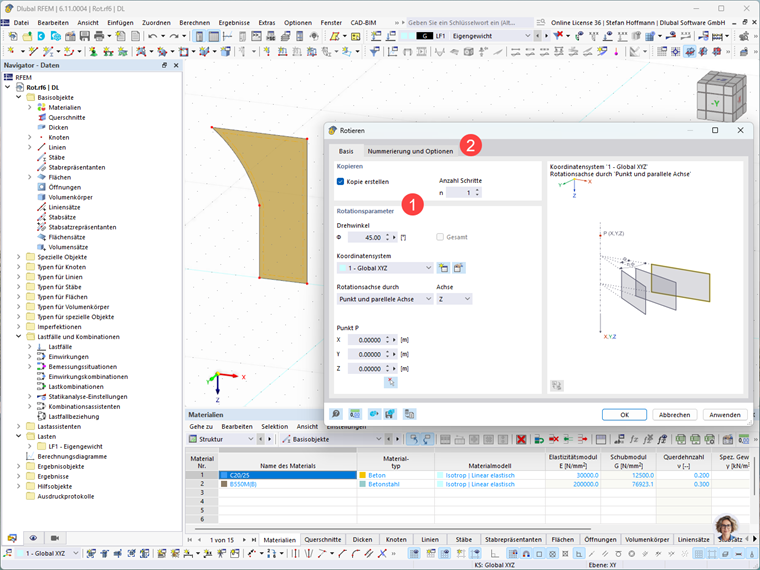Click the pin icon of Navigator panel
This screenshot has width=760, height=570.
coord(164,65)
